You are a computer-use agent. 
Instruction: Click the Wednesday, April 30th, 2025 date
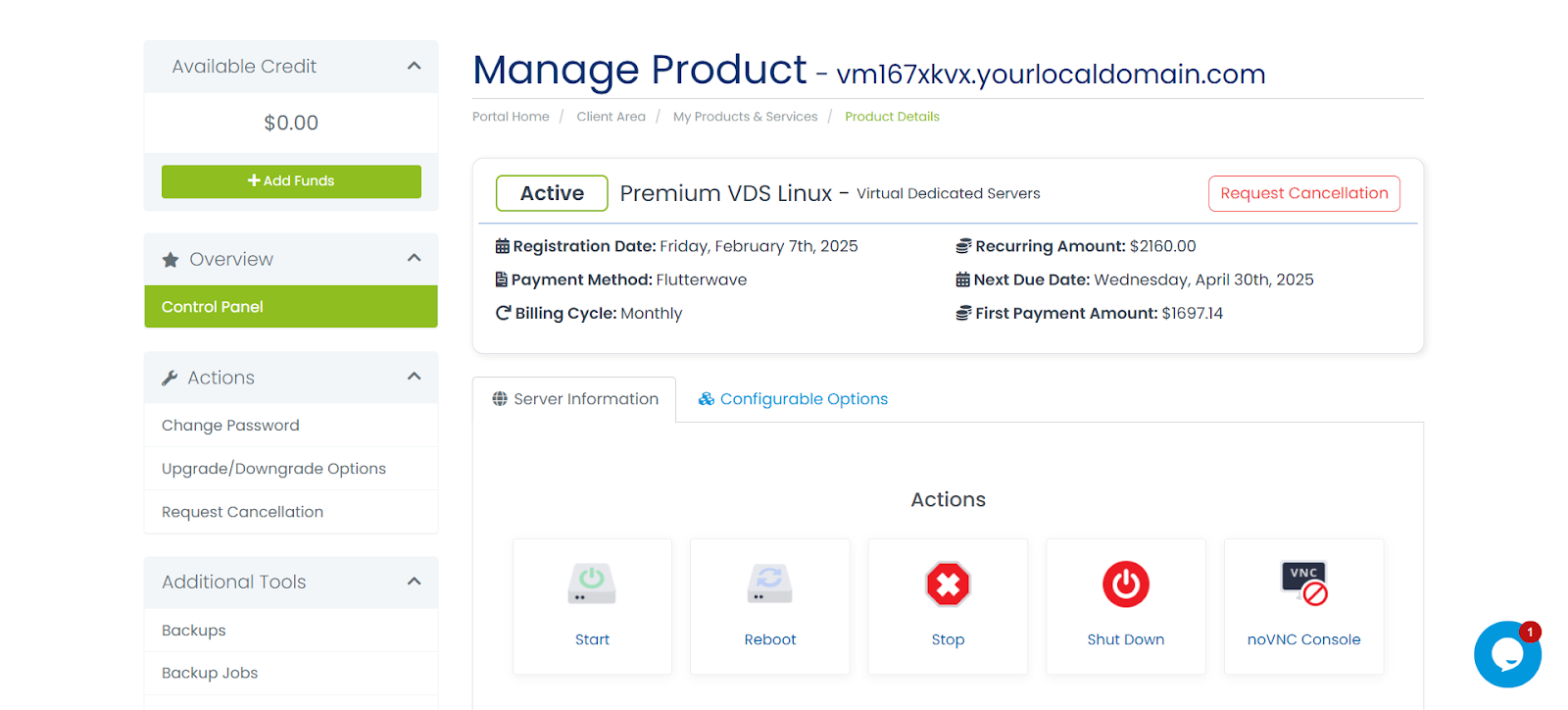[x=1203, y=279]
